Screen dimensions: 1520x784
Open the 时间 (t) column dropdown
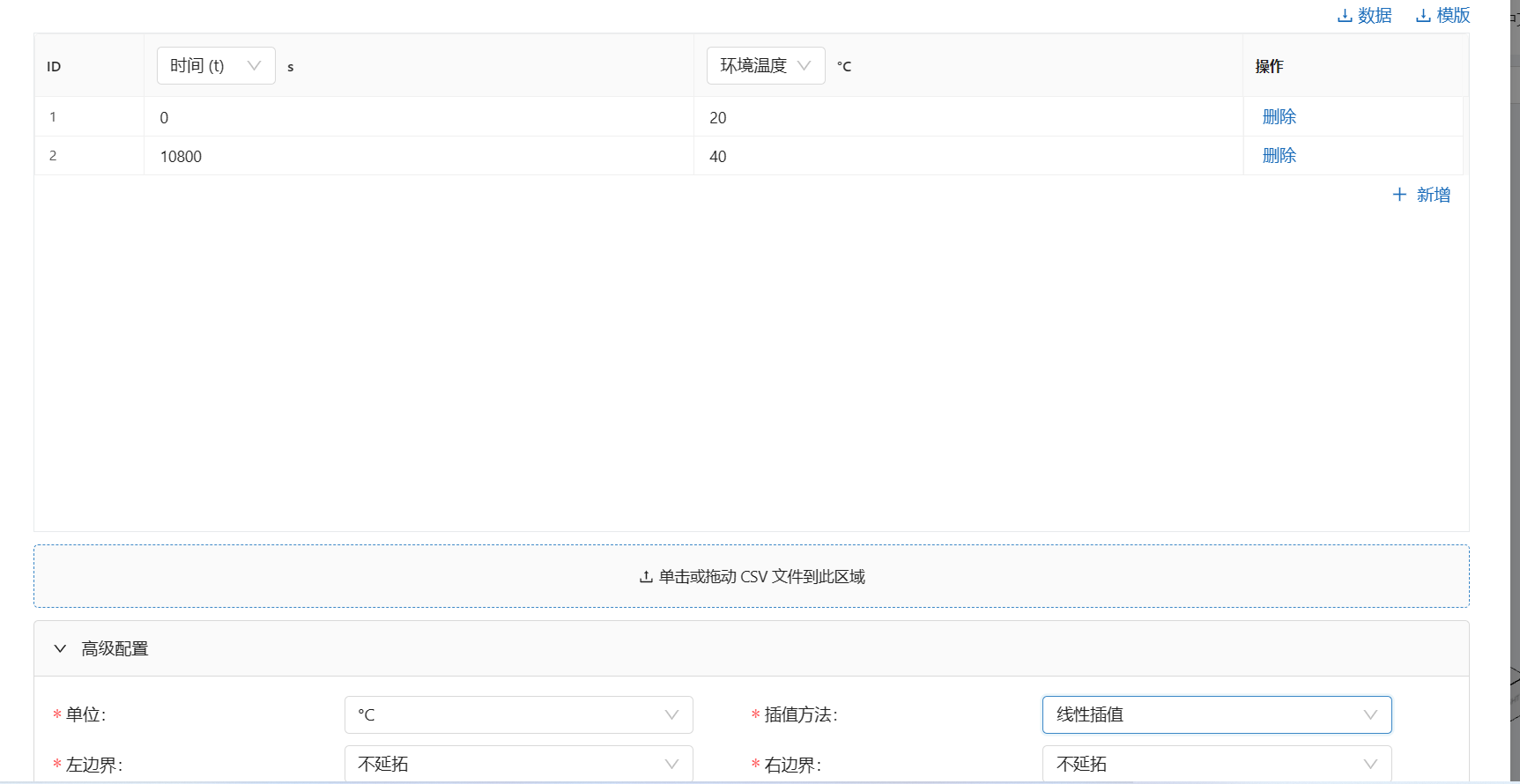216,65
